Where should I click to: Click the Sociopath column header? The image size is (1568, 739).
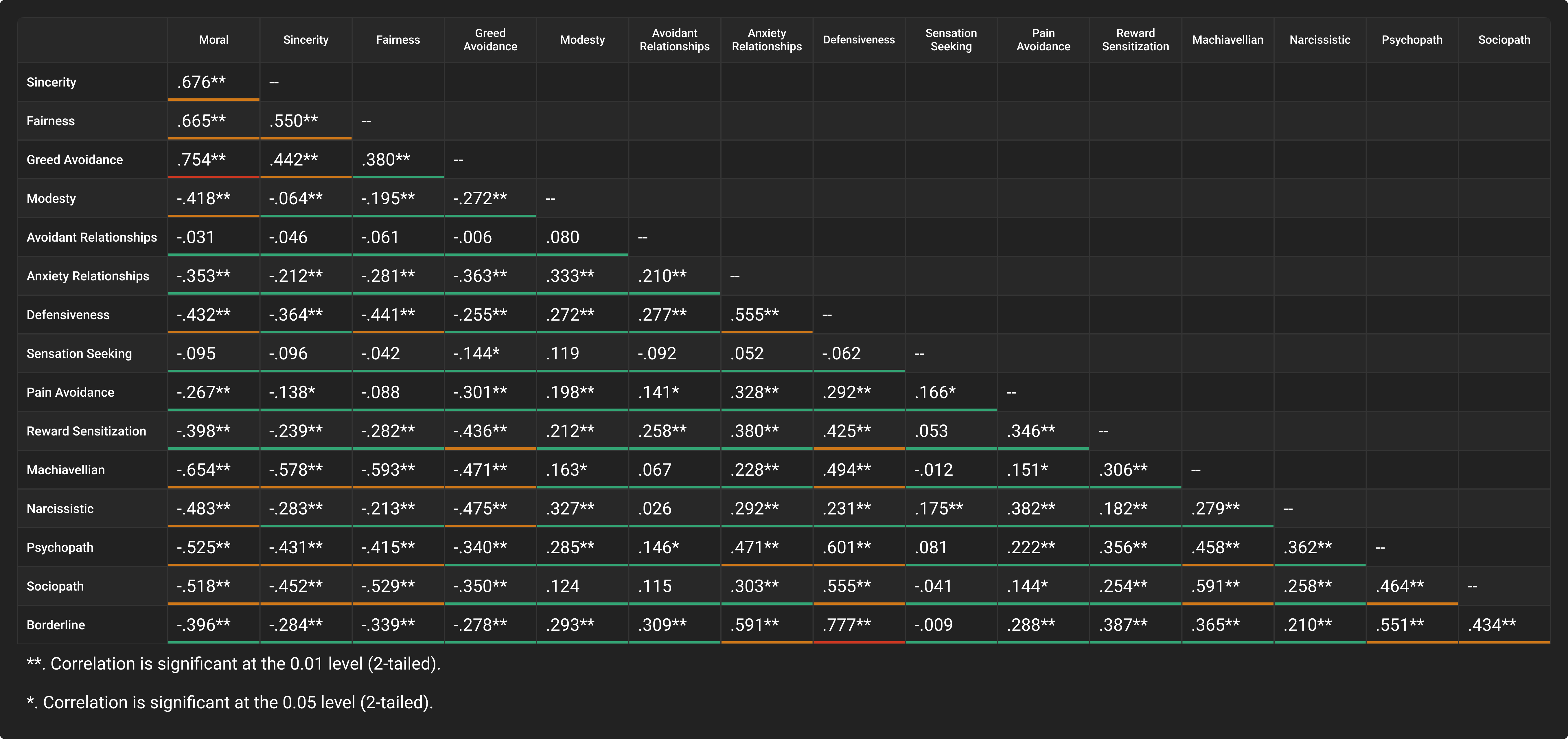(x=1504, y=40)
